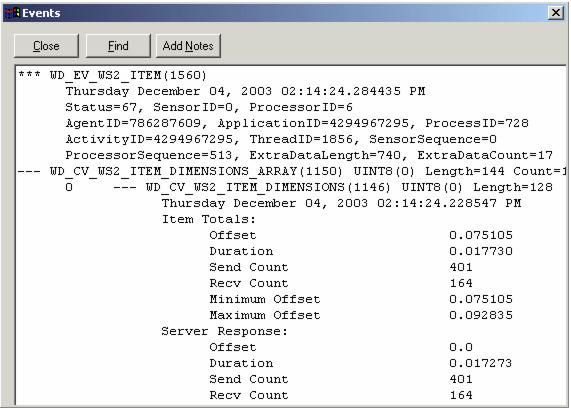Click the Close button
The height and width of the screenshot is (408, 571).
(46, 46)
